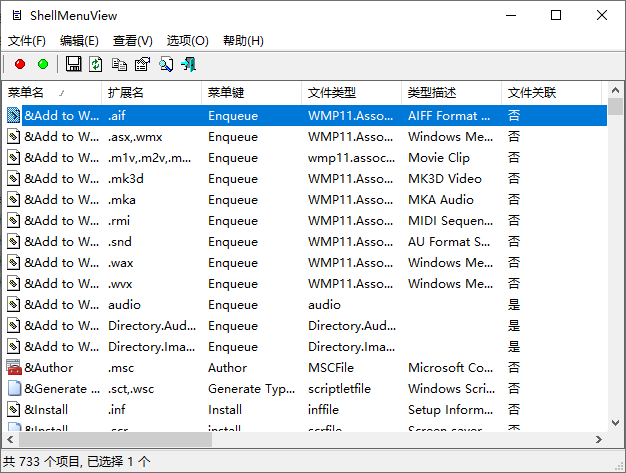
Task: Click the green Enable Selected Items icon
Action: [x=43, y=64]
